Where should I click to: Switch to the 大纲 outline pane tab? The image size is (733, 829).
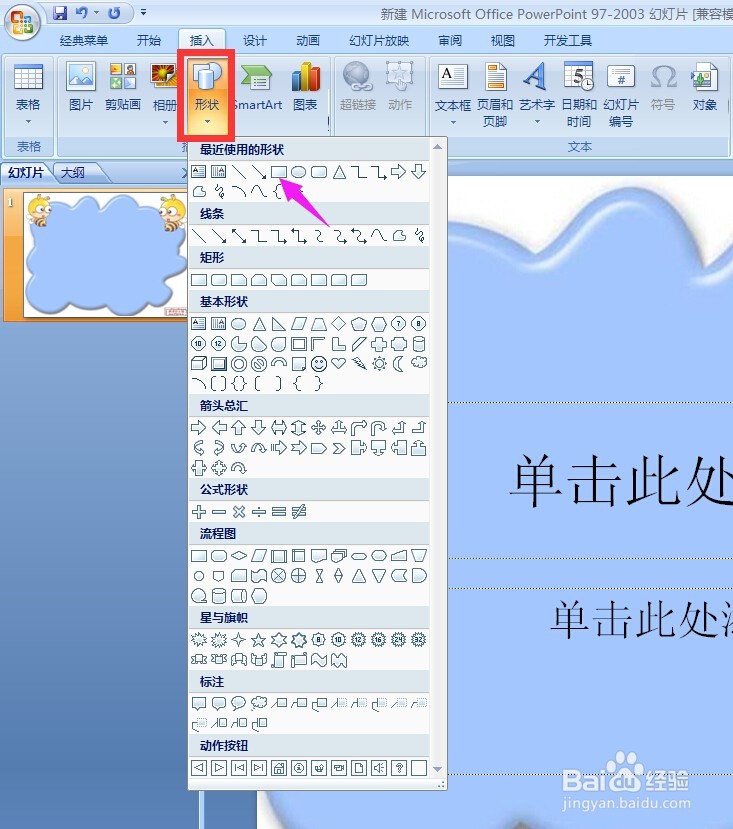tap(73, 173)
